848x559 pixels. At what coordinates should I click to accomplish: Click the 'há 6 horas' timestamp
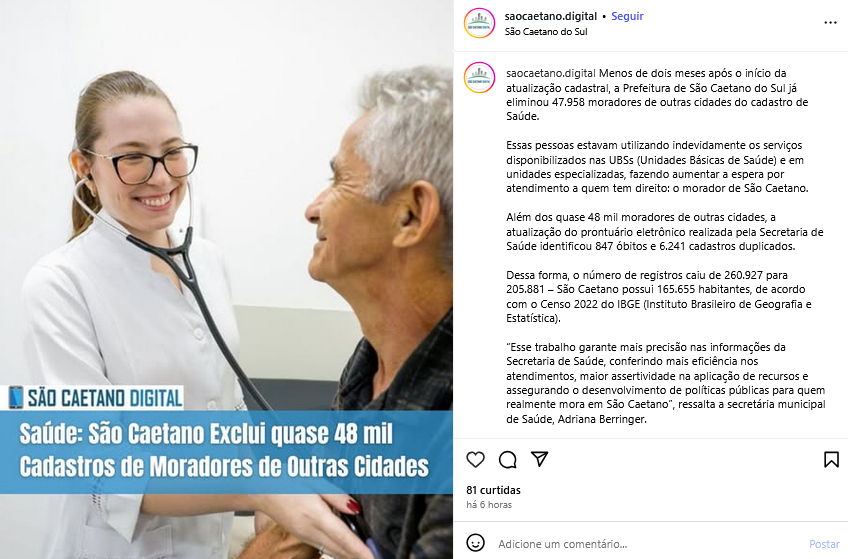[489, 504]
